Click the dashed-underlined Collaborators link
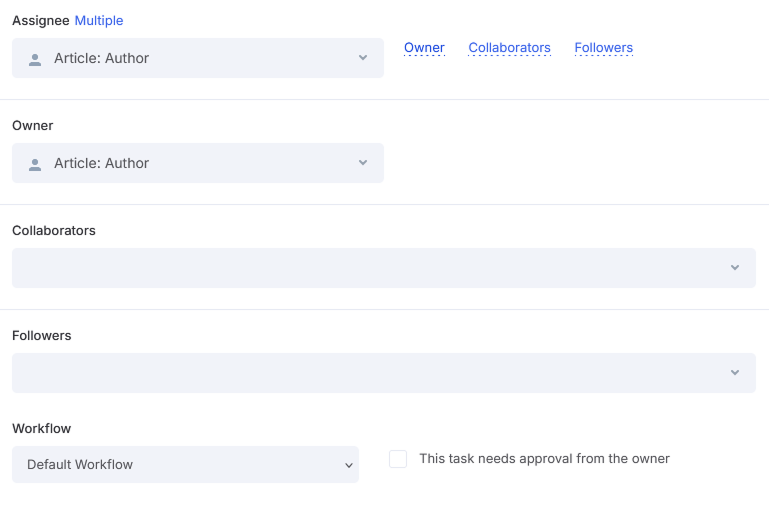This screenshot has width=769, height=514. pos(509,48)
